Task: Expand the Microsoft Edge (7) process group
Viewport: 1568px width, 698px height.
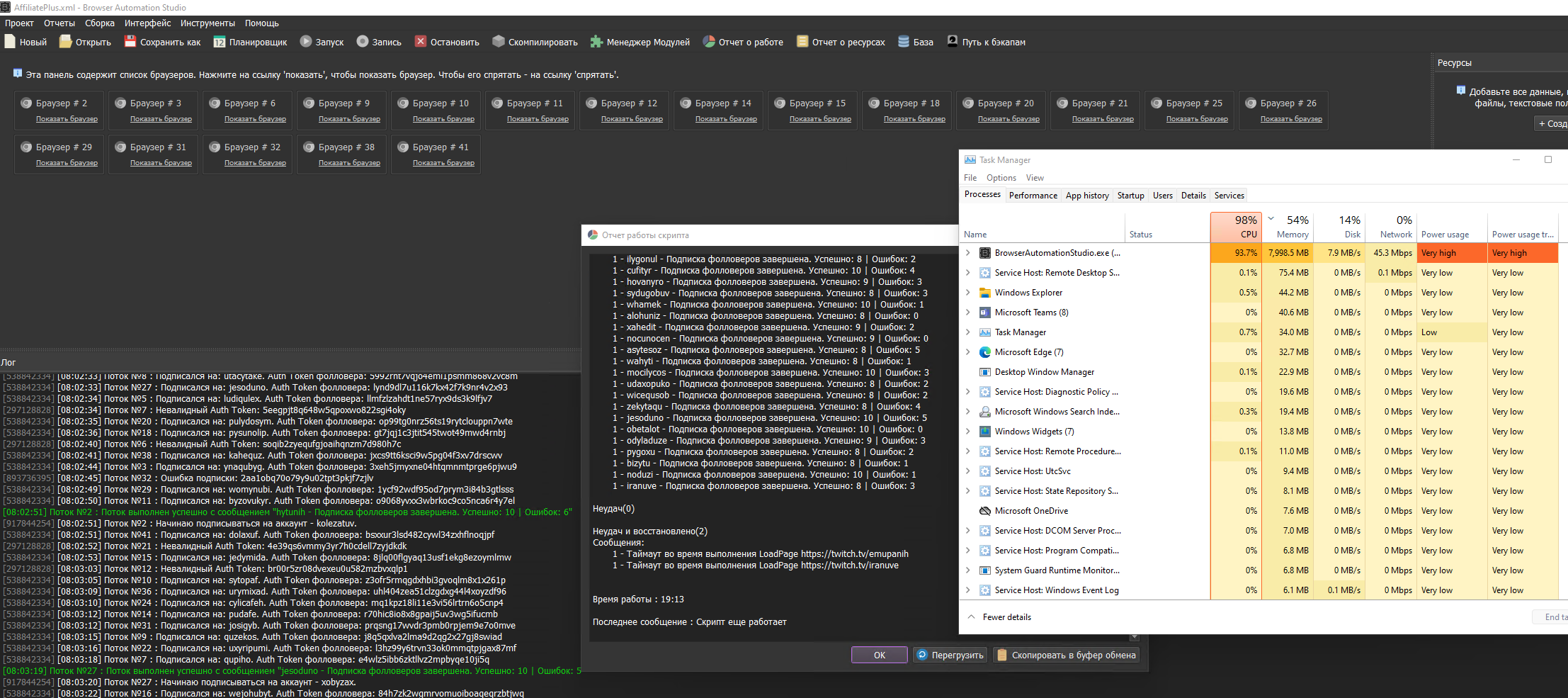Action: [x=968, y=352]
